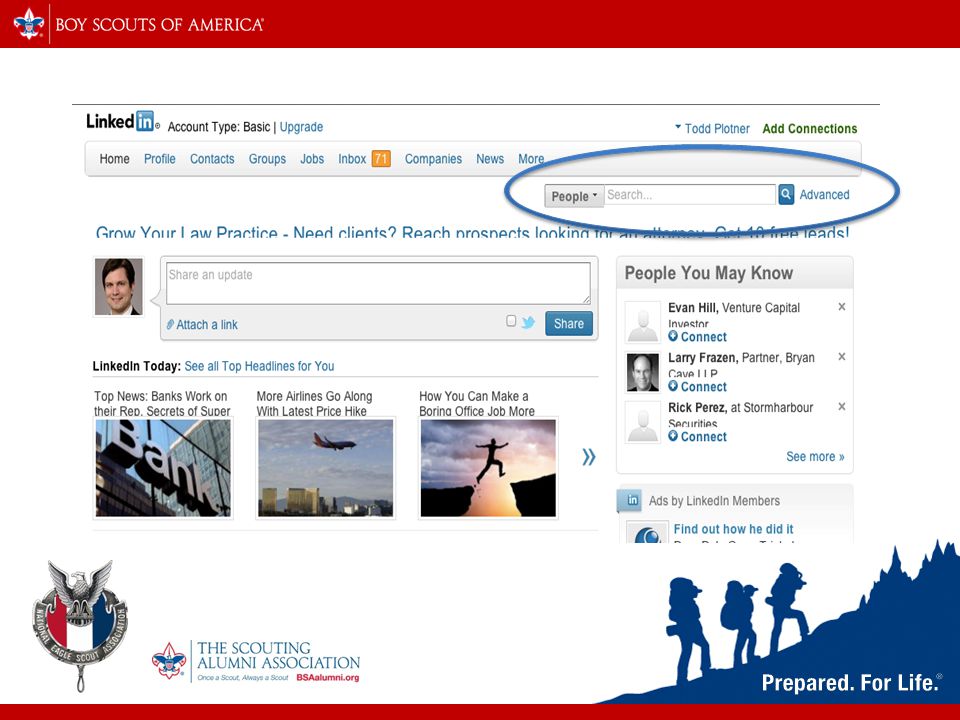This screenshot has width=960, height=720.
Task: Click the Twitter bird icon
Action: (x=528, y=323)
